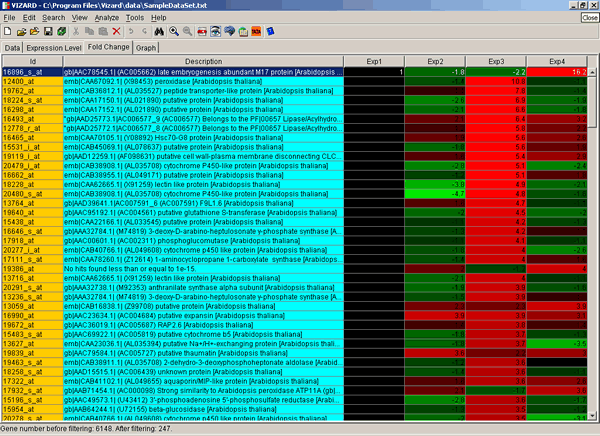The height and width of the screenshot is (436, 600).
Task: Select row id 19386_at
Action: pos(33,269)
